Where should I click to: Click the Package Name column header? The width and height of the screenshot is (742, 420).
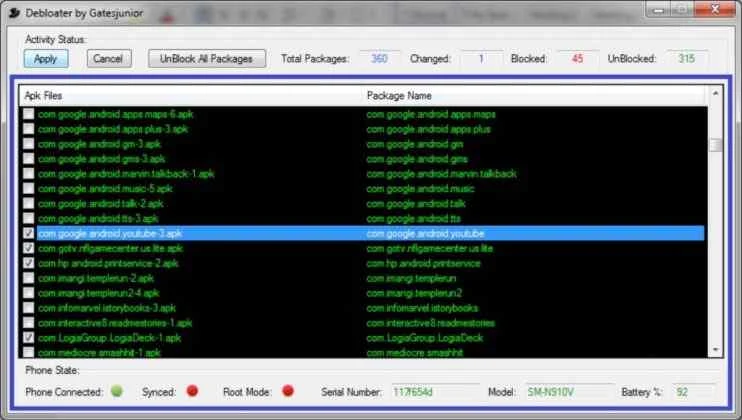pos(535,96)
